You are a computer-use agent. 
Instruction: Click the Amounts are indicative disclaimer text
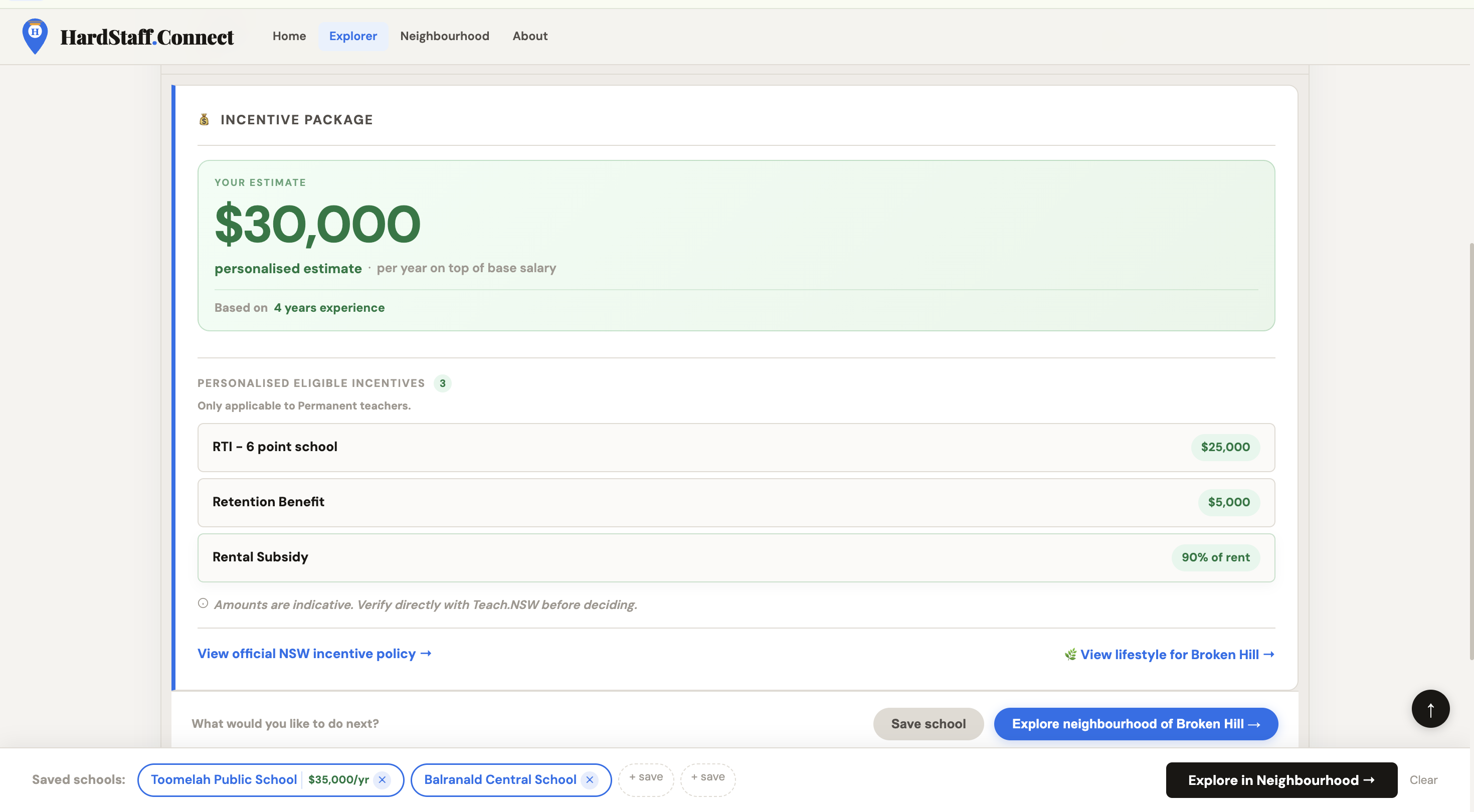[425, 604]
